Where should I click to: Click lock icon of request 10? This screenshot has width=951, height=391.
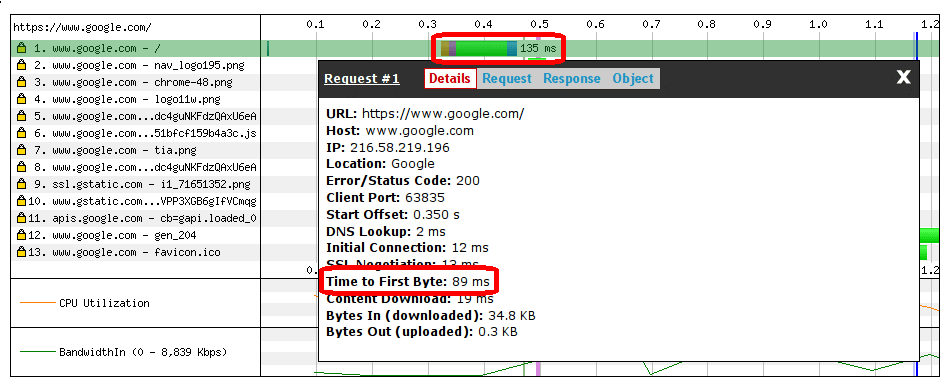(x=22, y=201)
